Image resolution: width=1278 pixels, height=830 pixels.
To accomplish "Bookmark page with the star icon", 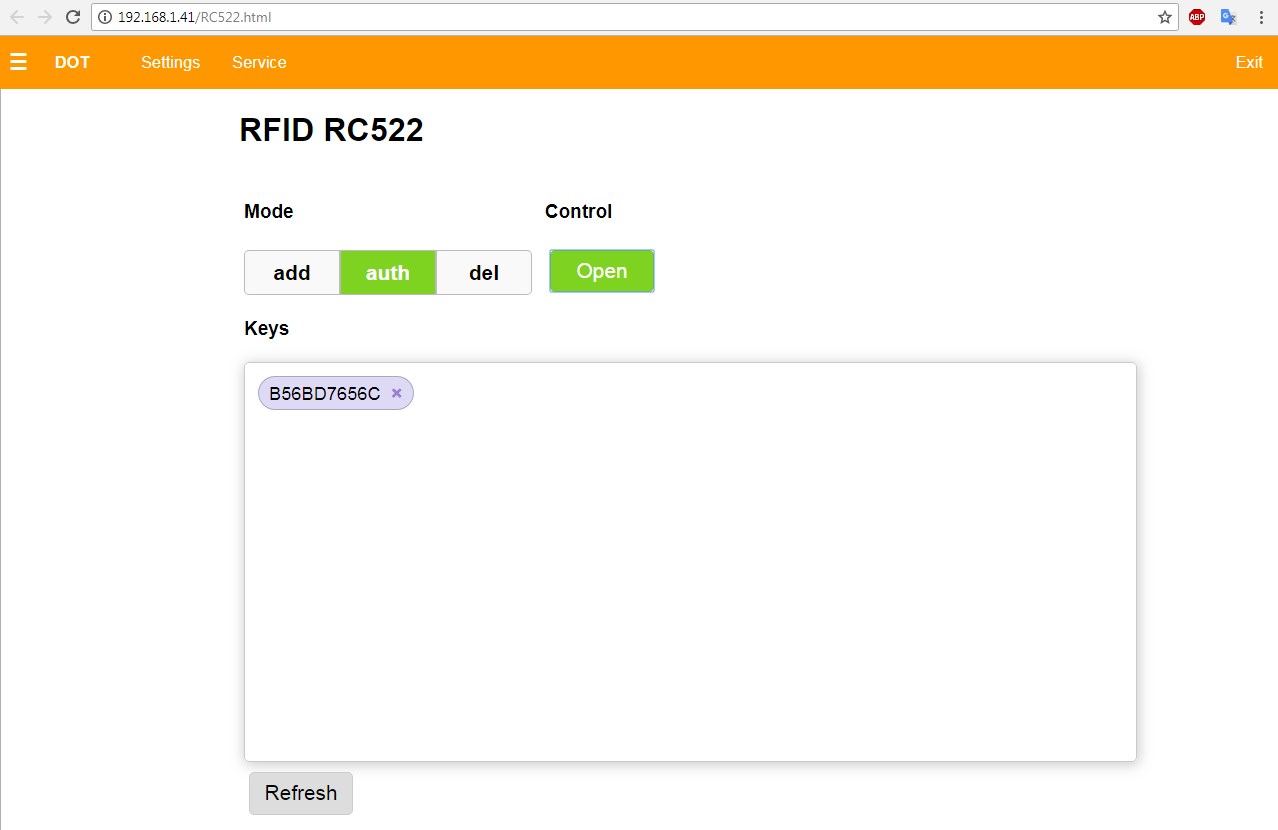I will [1164, 17].
